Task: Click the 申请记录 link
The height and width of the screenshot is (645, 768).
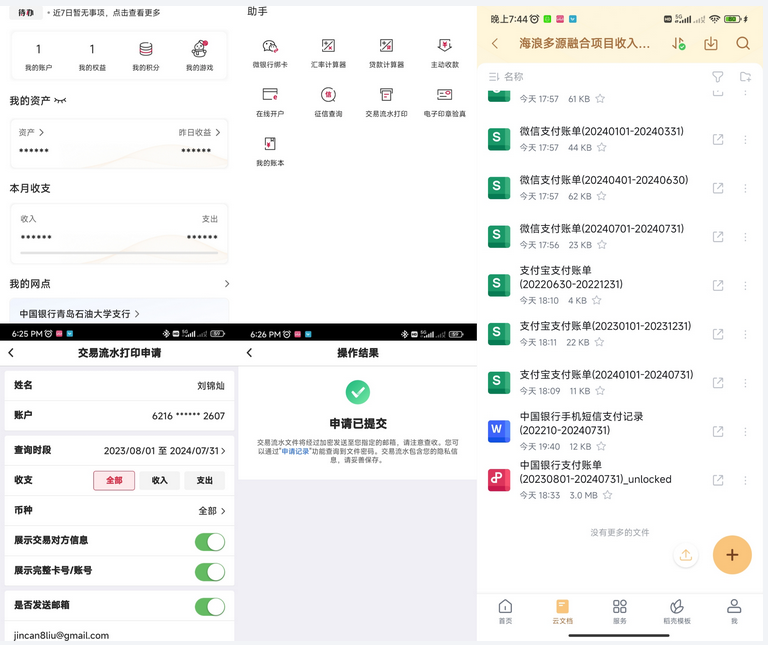Action: coord(295,451)
